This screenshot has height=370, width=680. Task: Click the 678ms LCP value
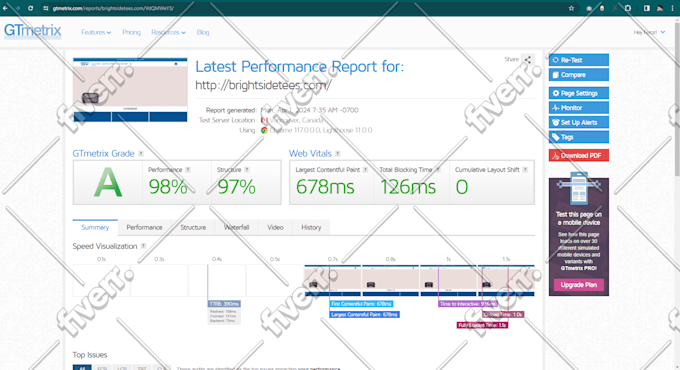coord(325,187)
